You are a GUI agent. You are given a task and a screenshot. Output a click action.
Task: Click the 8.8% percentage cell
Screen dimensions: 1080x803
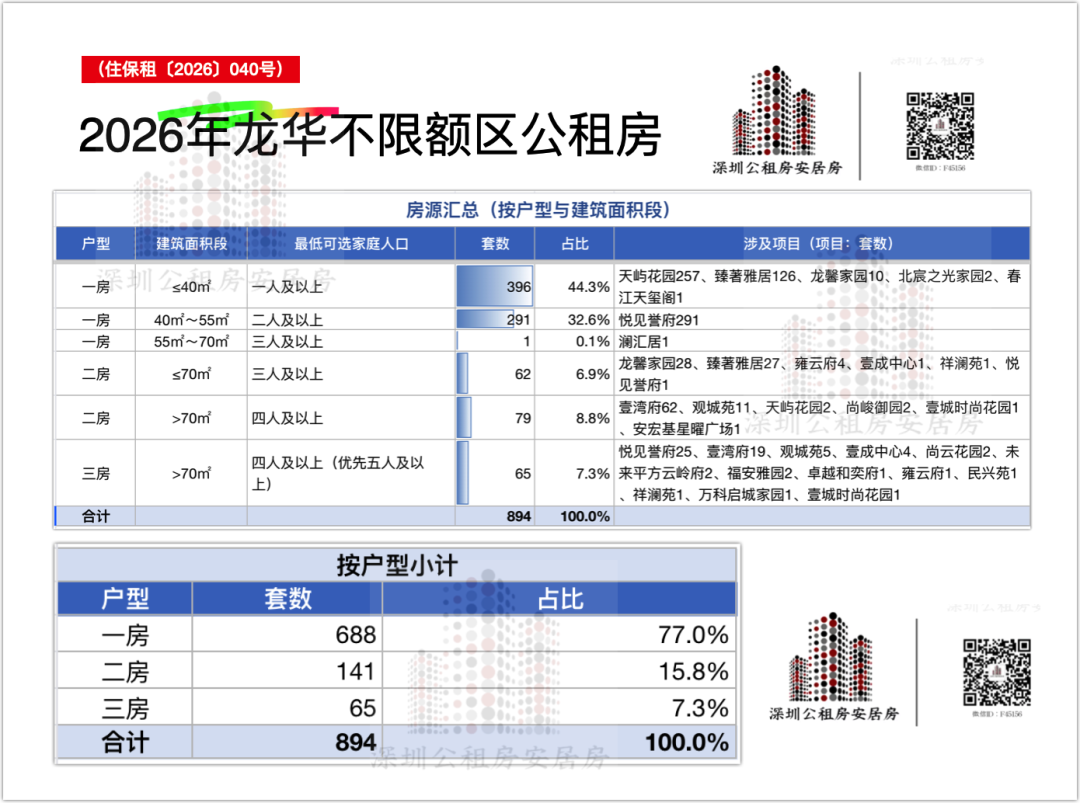[x=574, y=418]
